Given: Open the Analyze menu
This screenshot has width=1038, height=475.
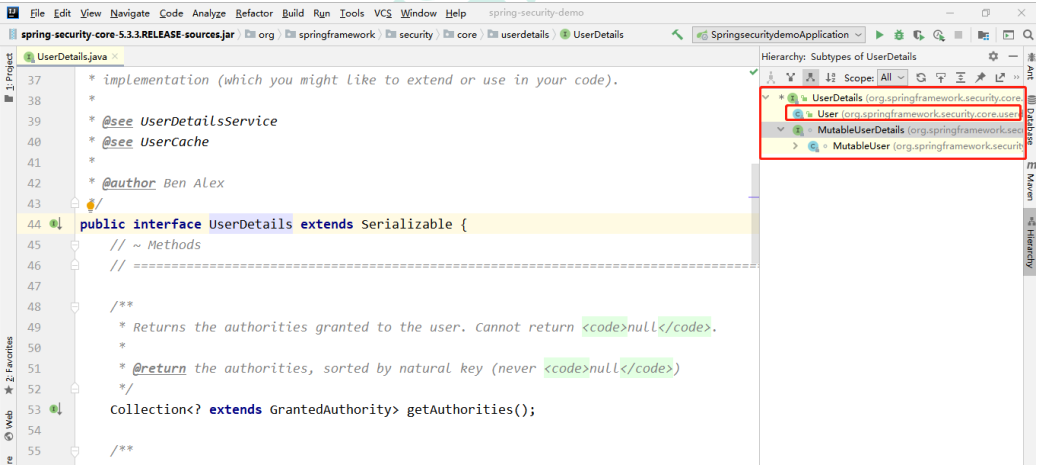Looking at the screenshot, I should pyautogui.click(x=209, y=13).
